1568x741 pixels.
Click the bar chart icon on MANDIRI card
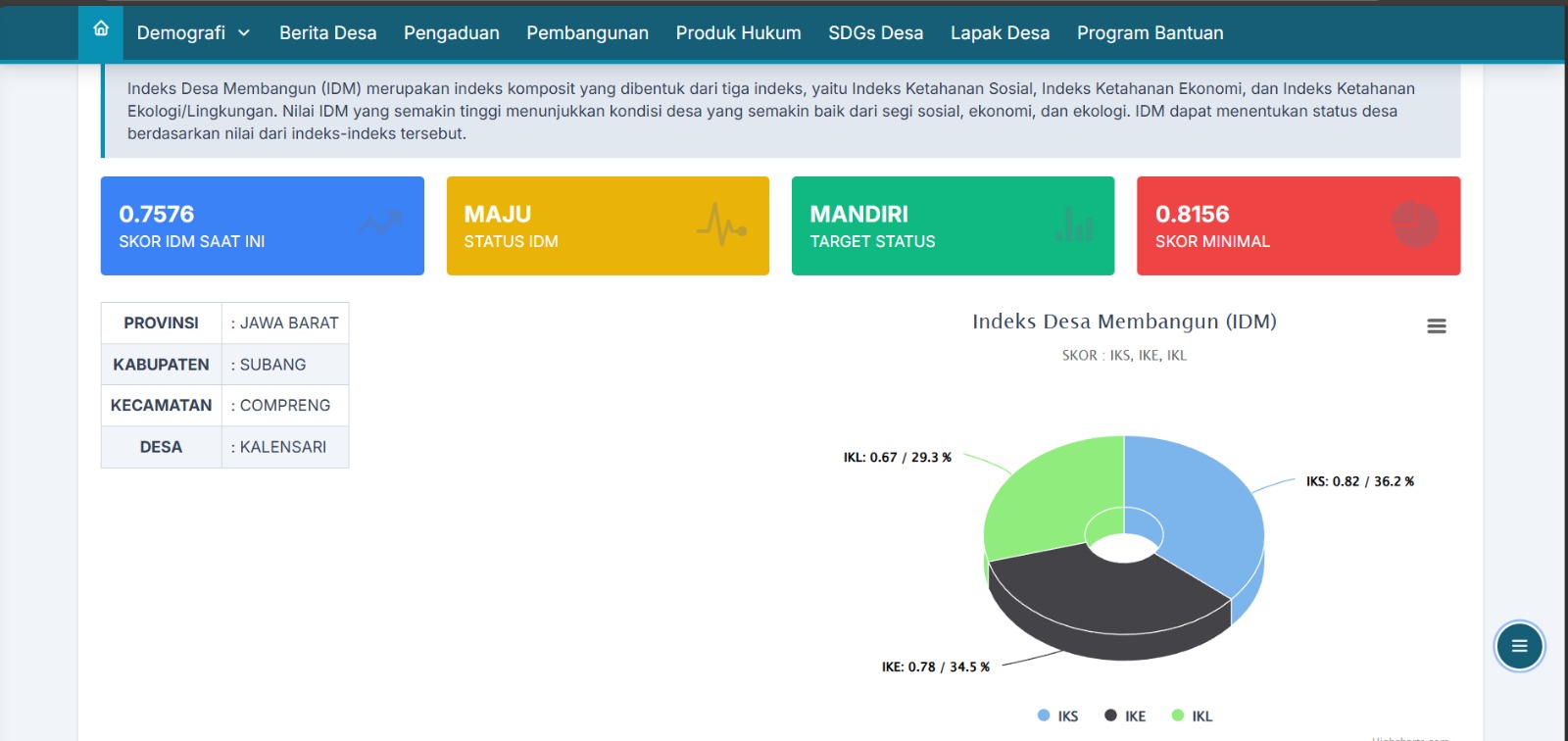(x=1074, y=224)
